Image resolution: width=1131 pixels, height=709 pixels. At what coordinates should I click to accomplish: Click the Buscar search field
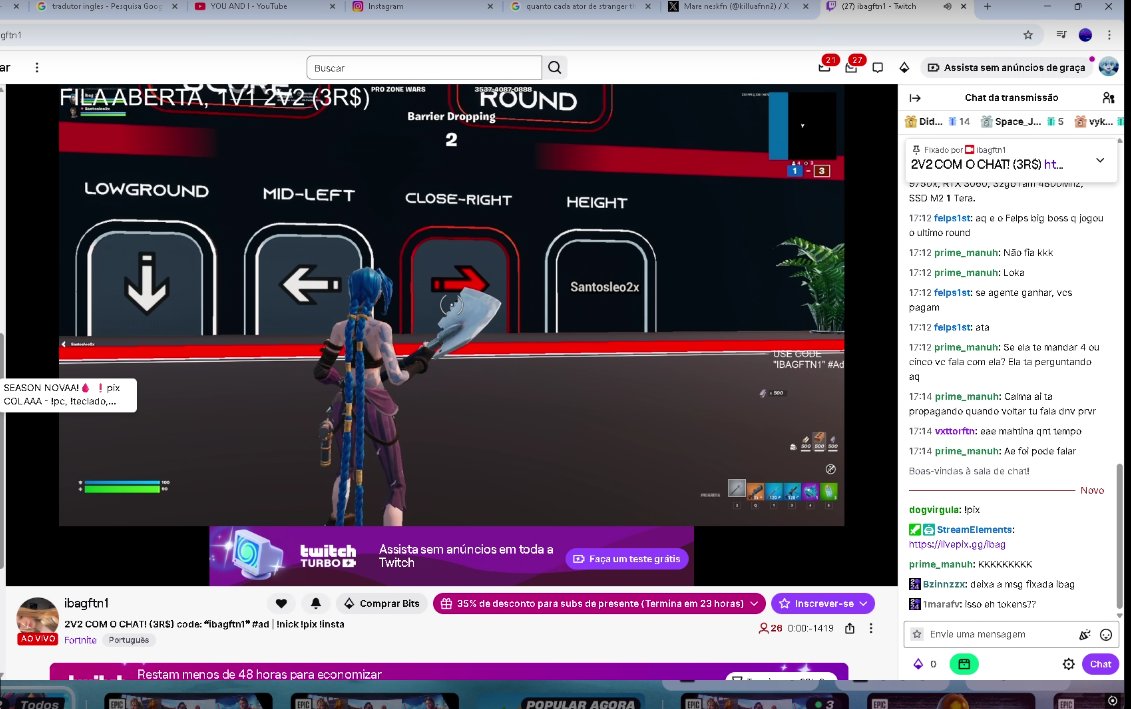pyautogui.click(x=424, y=68)
